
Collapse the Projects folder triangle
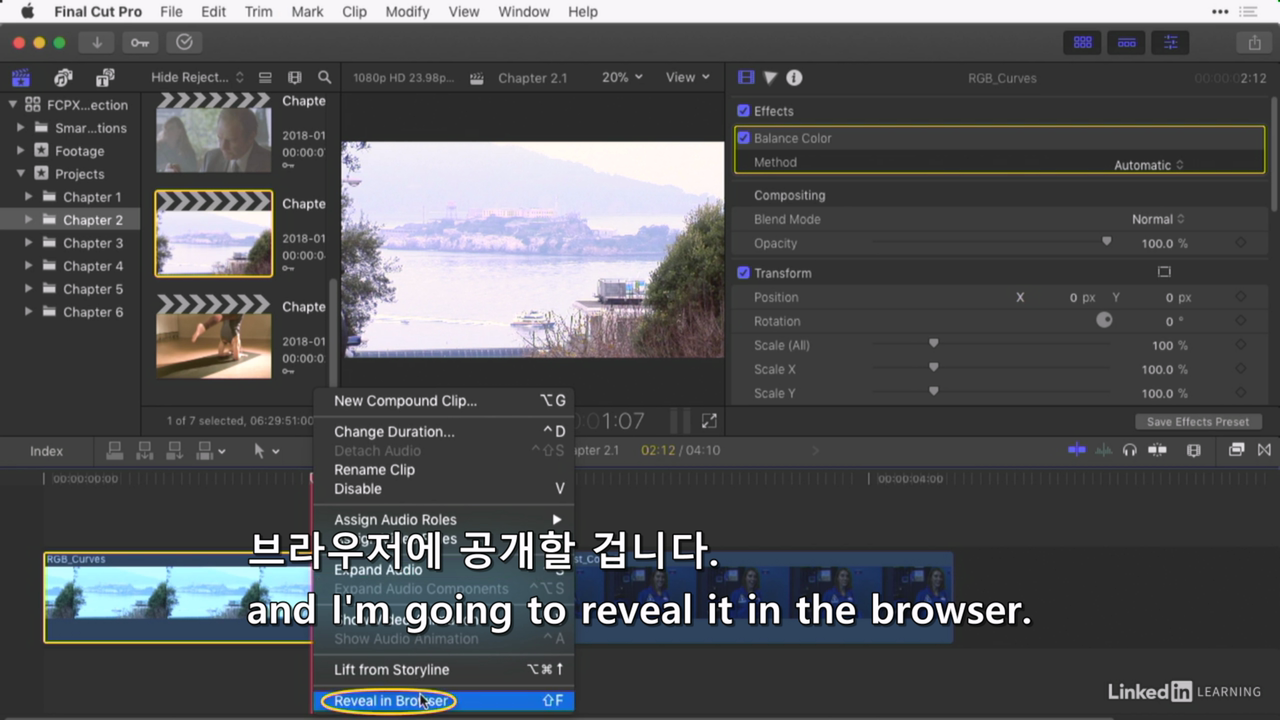click(20, 173)
